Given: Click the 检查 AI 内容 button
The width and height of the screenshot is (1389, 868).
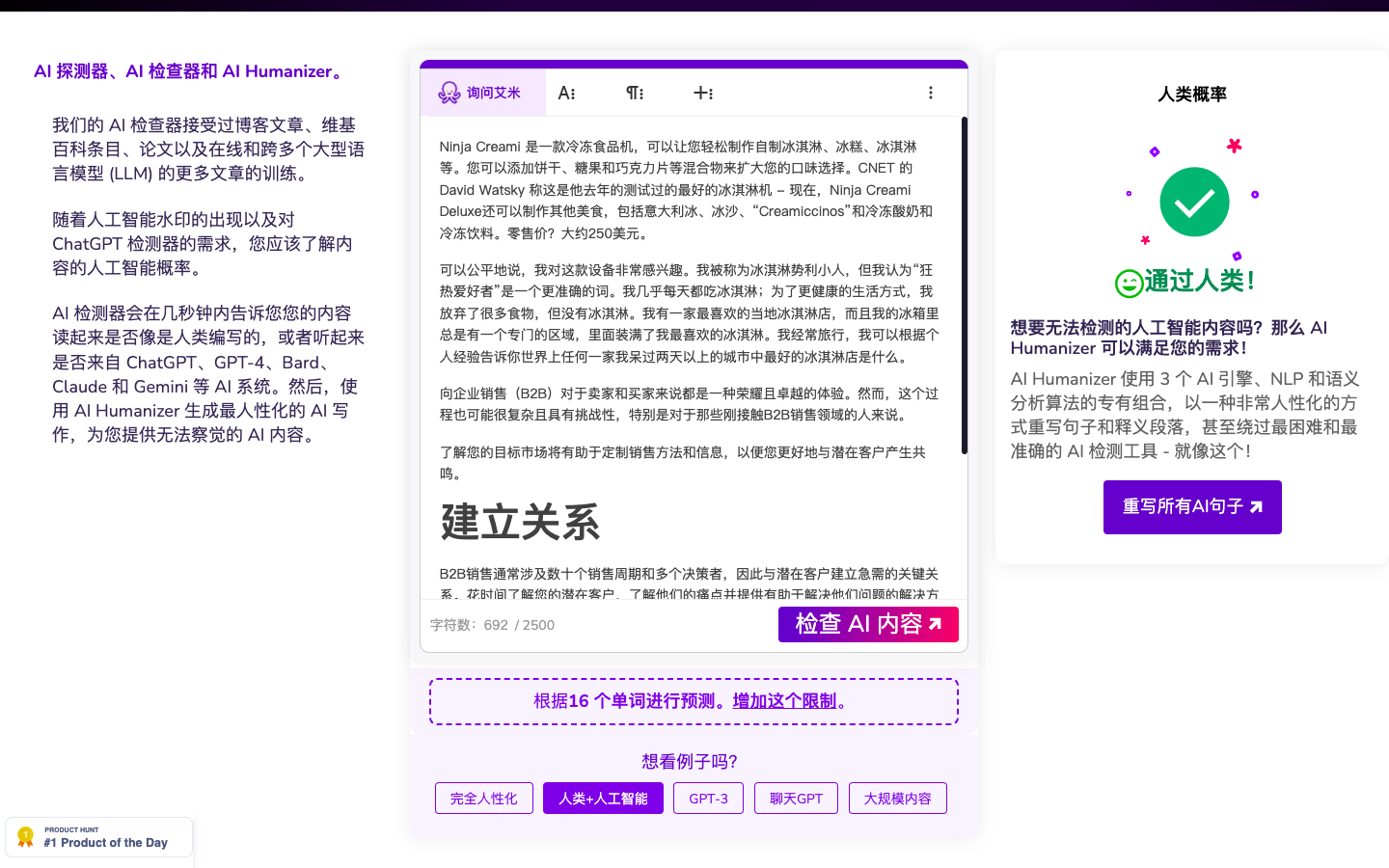Looking at the screenshot, I should [x=868, y=624].
